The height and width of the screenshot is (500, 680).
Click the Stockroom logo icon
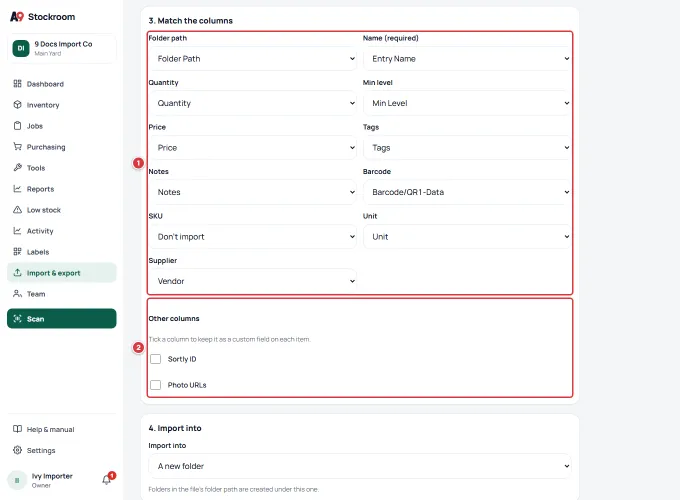tap(17, 16)
